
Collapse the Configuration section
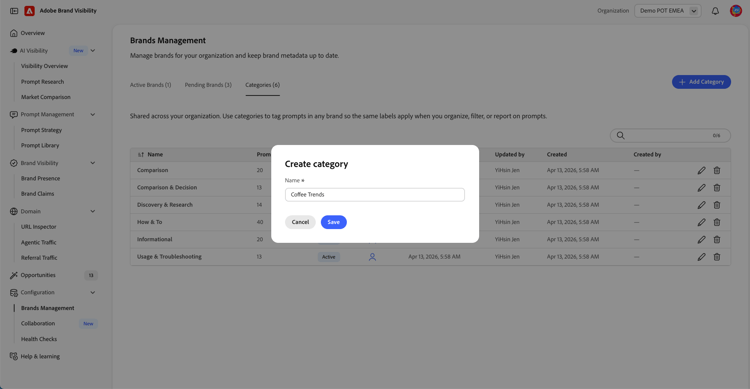[93, 292]
